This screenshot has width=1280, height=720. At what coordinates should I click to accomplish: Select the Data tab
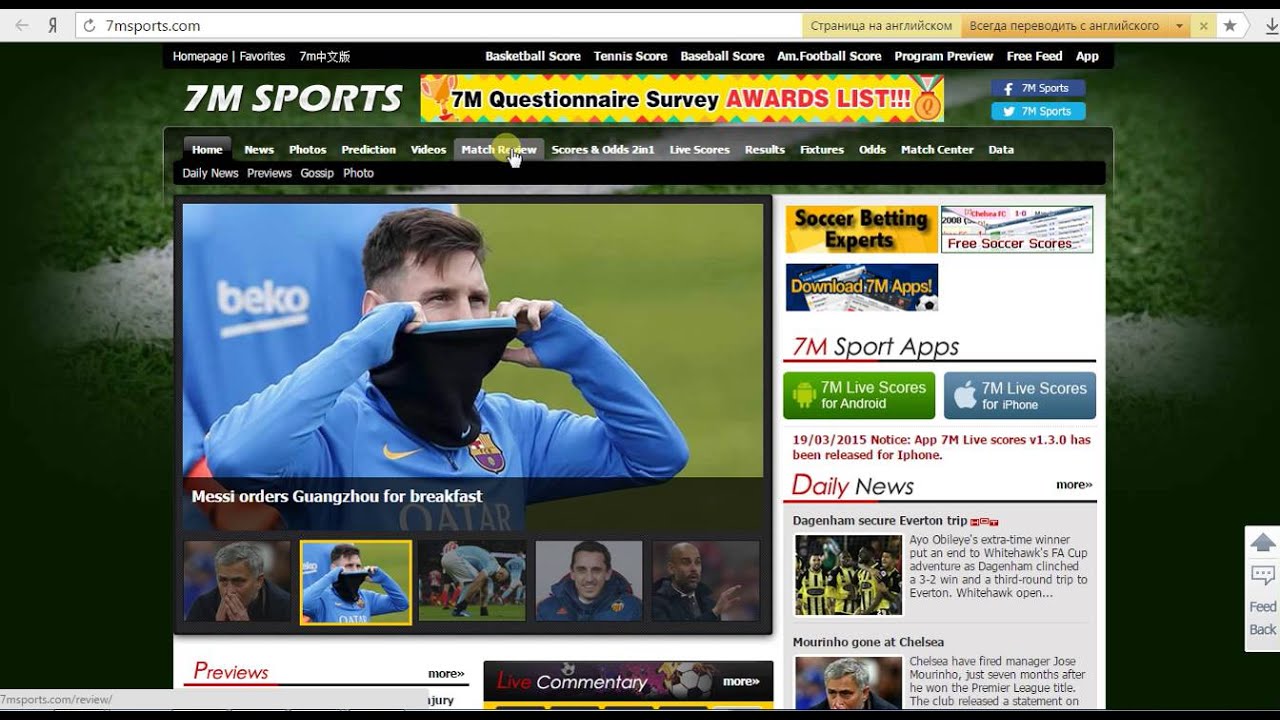coord(1001,149)
